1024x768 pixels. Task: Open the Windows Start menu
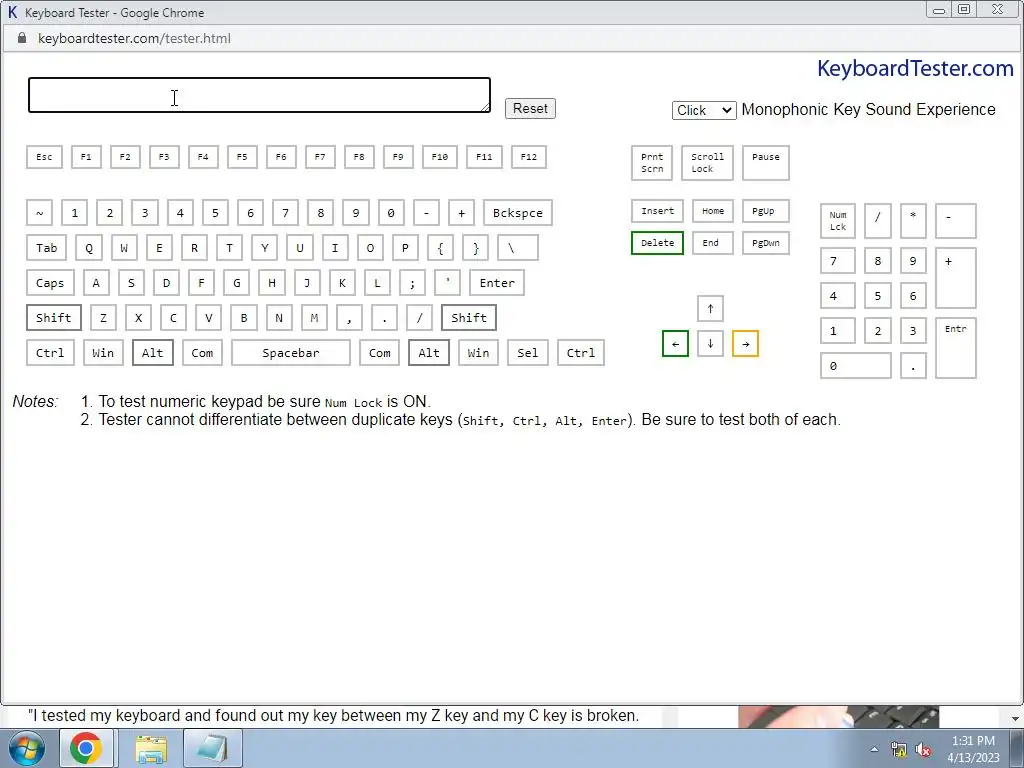[x=27, y=748]
